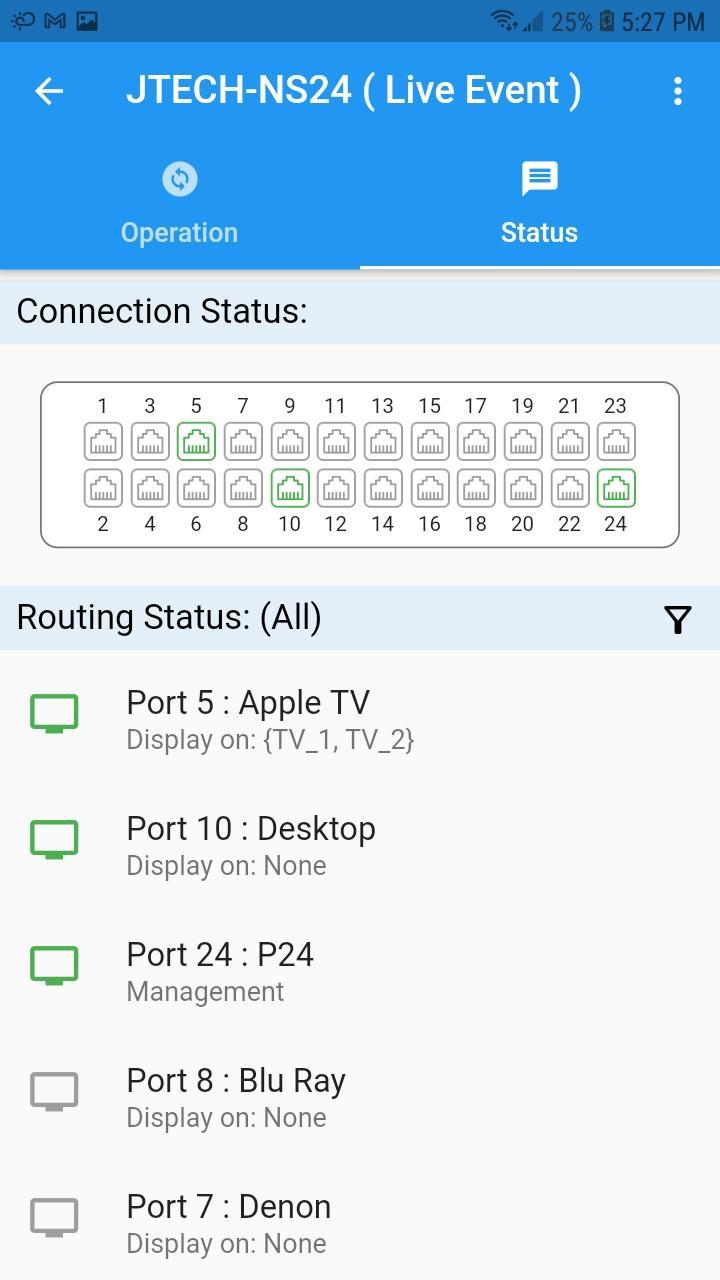Tap the port 1 jack icon
The height and width of the screenshot is (1280, 720).
tap(103, 441)
